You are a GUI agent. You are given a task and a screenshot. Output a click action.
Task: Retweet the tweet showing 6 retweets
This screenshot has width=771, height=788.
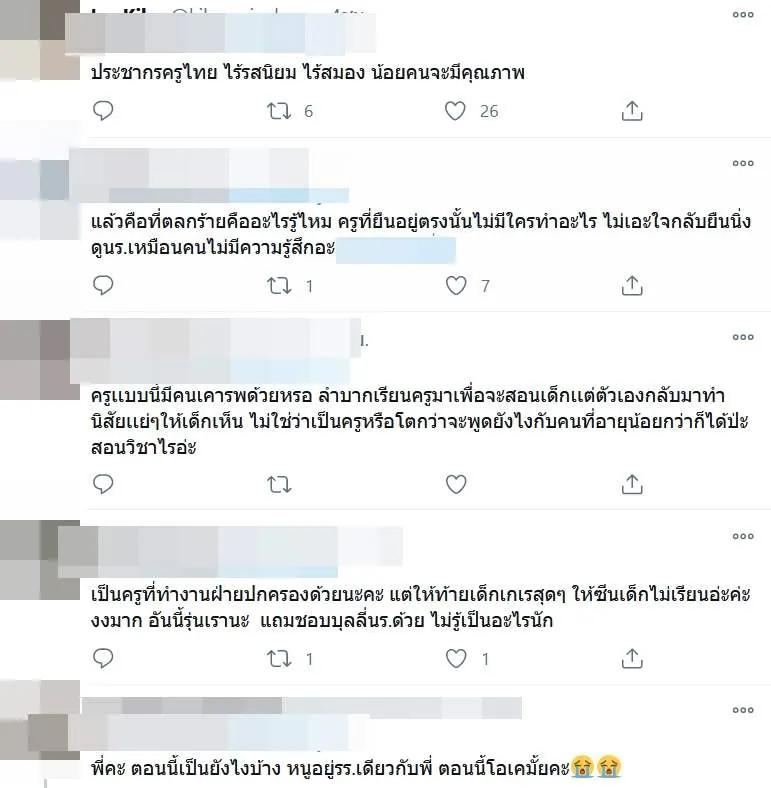point(279,111)
